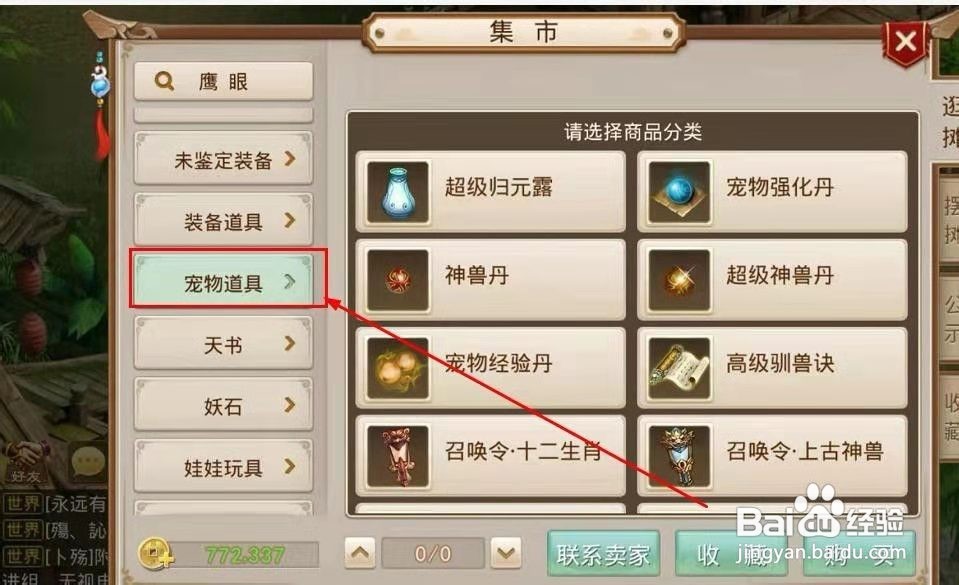Open the 鹰眼 search magnifier
Image resolution: width=959 pixels, height=585 pixels.
point(164,81)
